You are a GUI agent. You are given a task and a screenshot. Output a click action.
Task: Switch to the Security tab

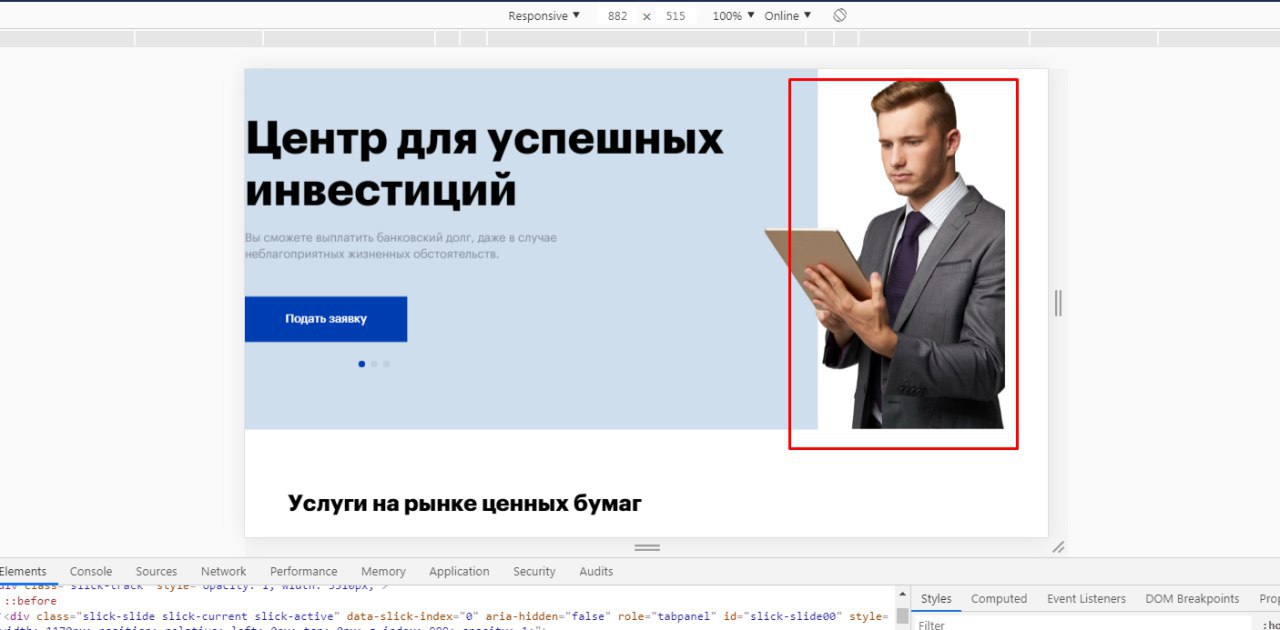pyautogui.click(x=534, y=571)
